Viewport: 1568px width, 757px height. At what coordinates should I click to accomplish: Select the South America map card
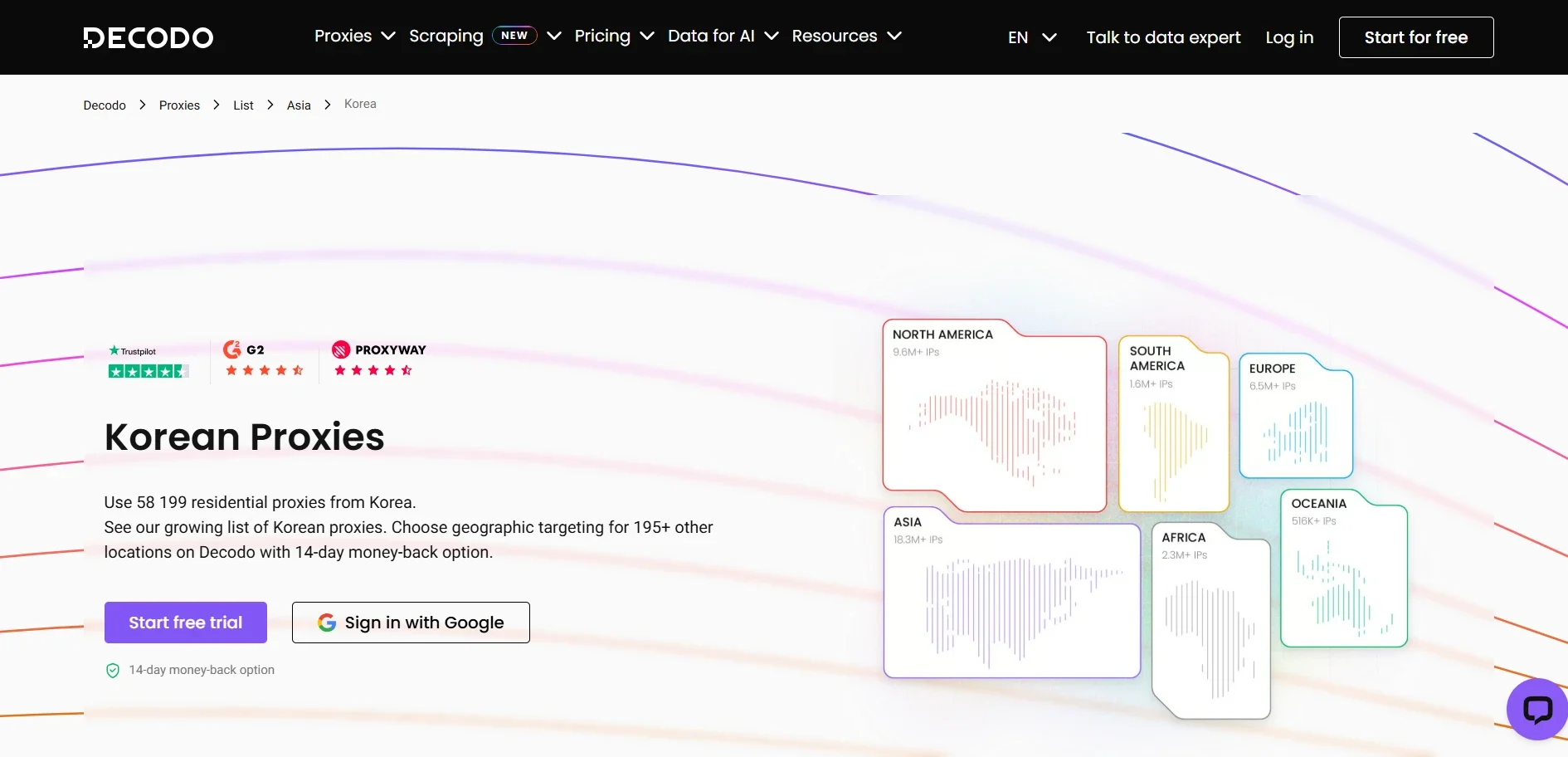pyautogui.click(x=1174, y=423)
